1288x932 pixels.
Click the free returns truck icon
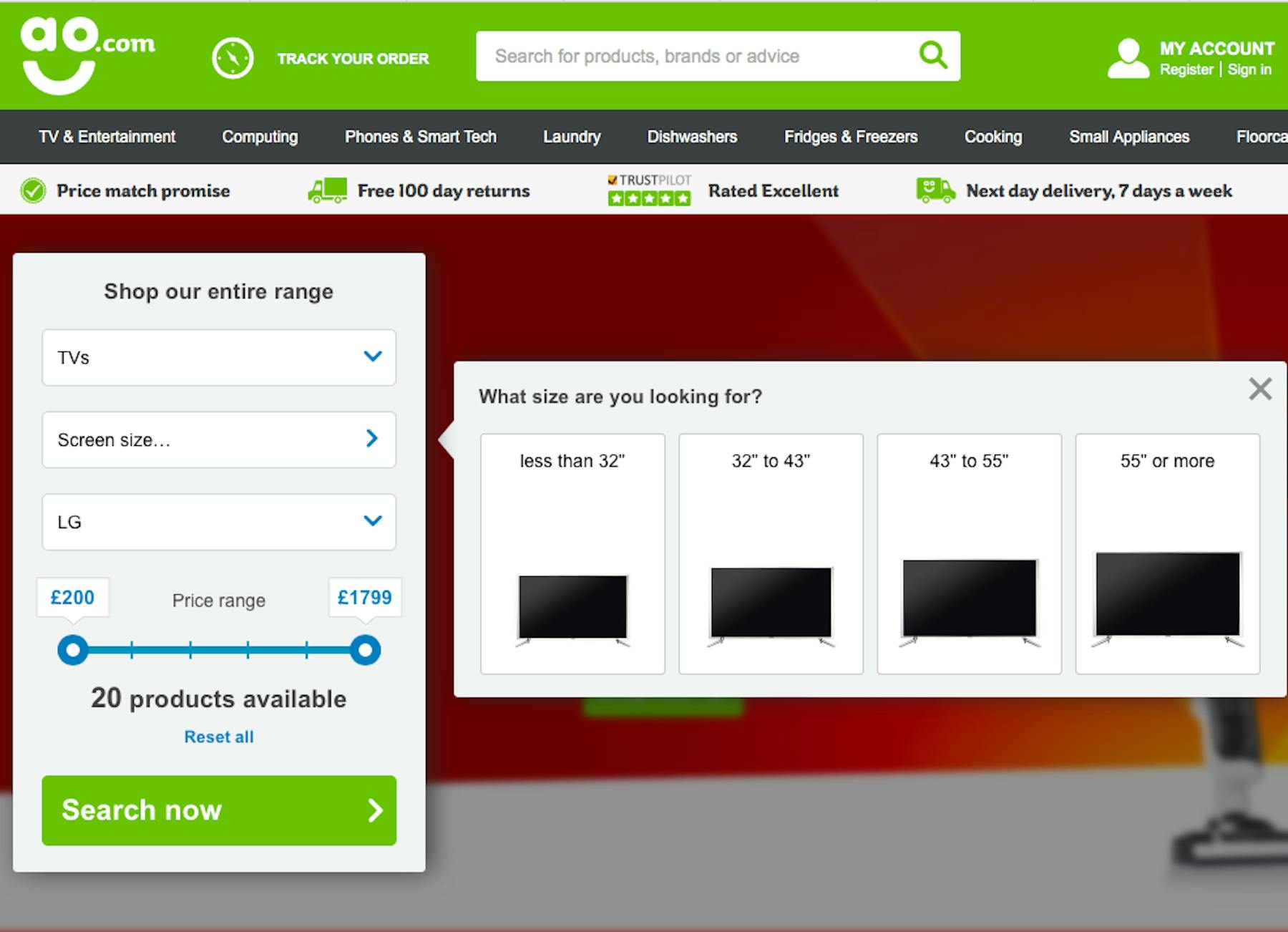tap(328, 190)
